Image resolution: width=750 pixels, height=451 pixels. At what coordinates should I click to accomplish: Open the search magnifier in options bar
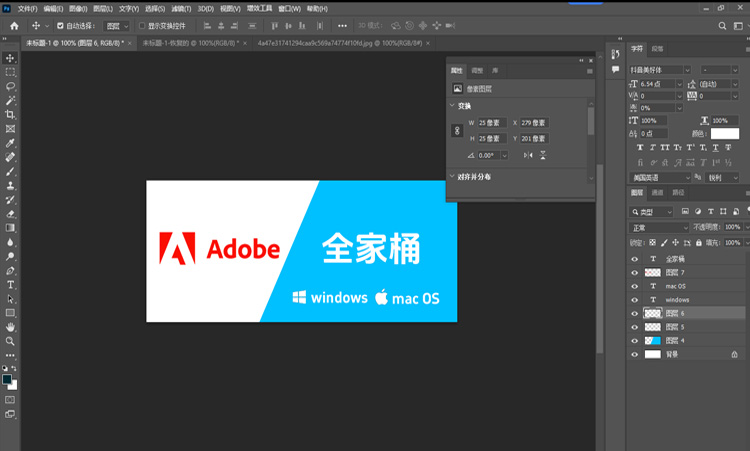tap(722, 26)
